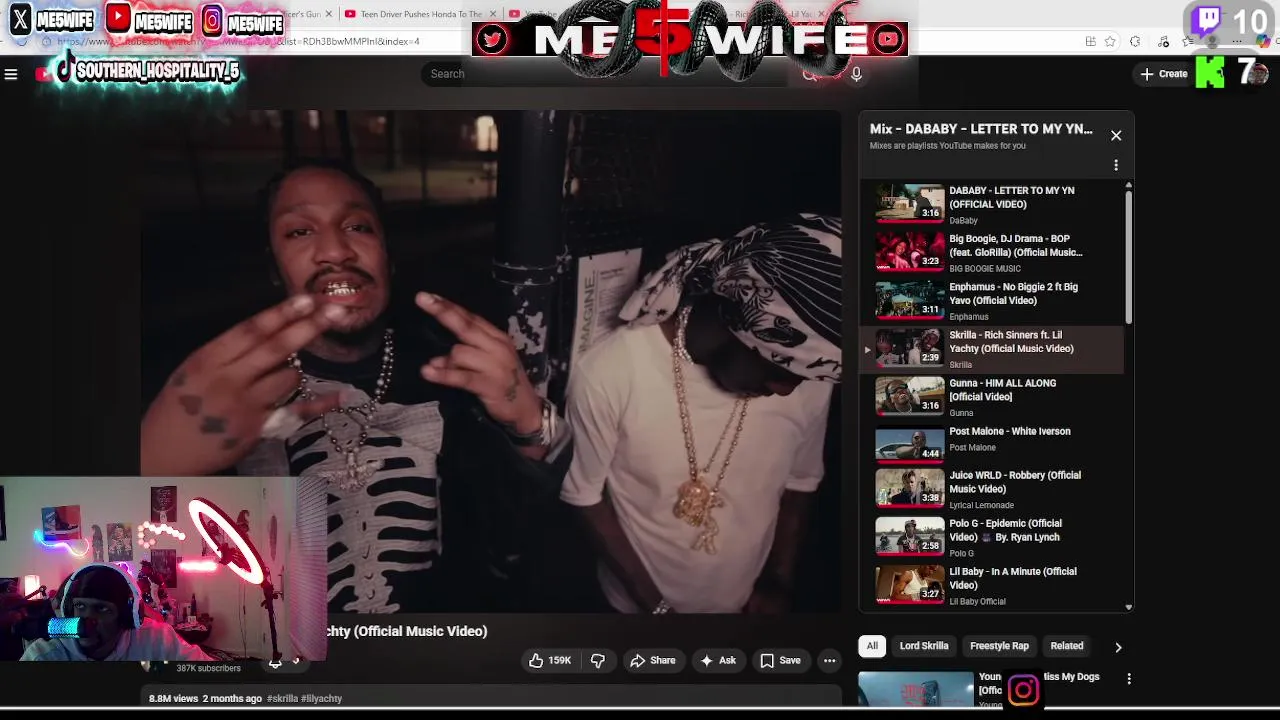Click 'Mix - DABABY - LETTER TO MY YN' heading
Viewport: 1280px width, 720px height.
[981, 129]
